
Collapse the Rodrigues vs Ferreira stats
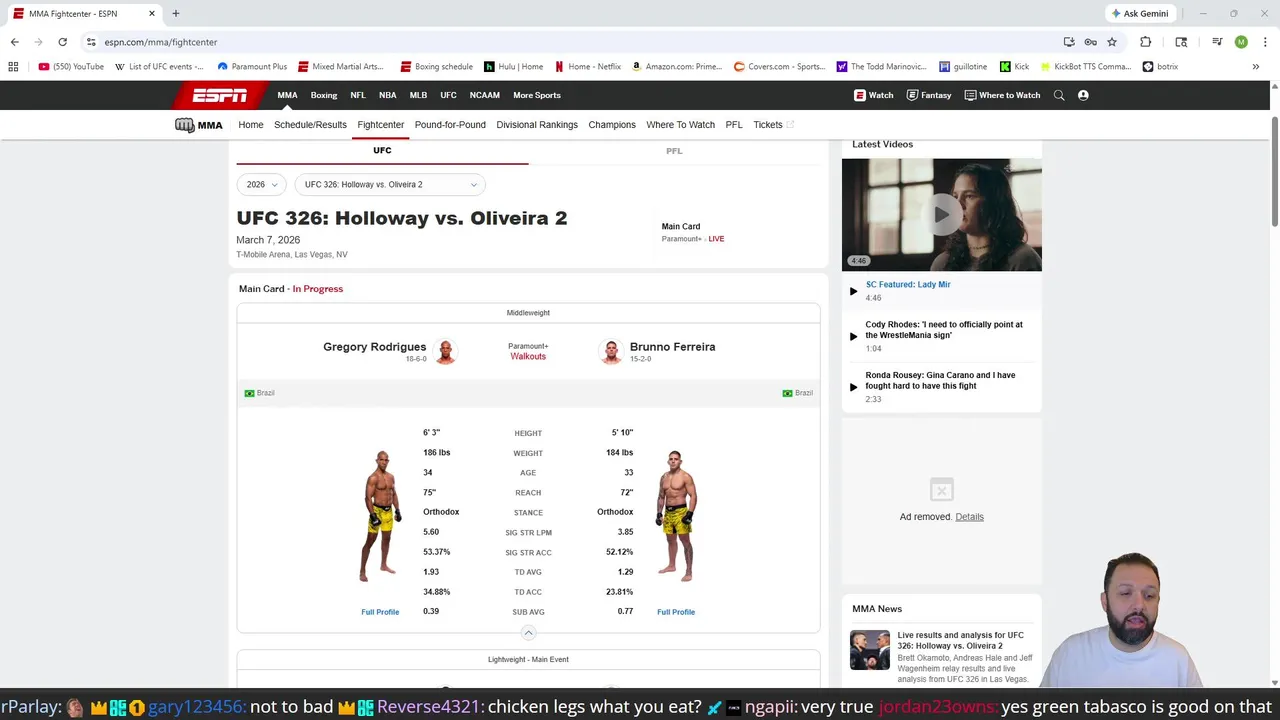528,632
